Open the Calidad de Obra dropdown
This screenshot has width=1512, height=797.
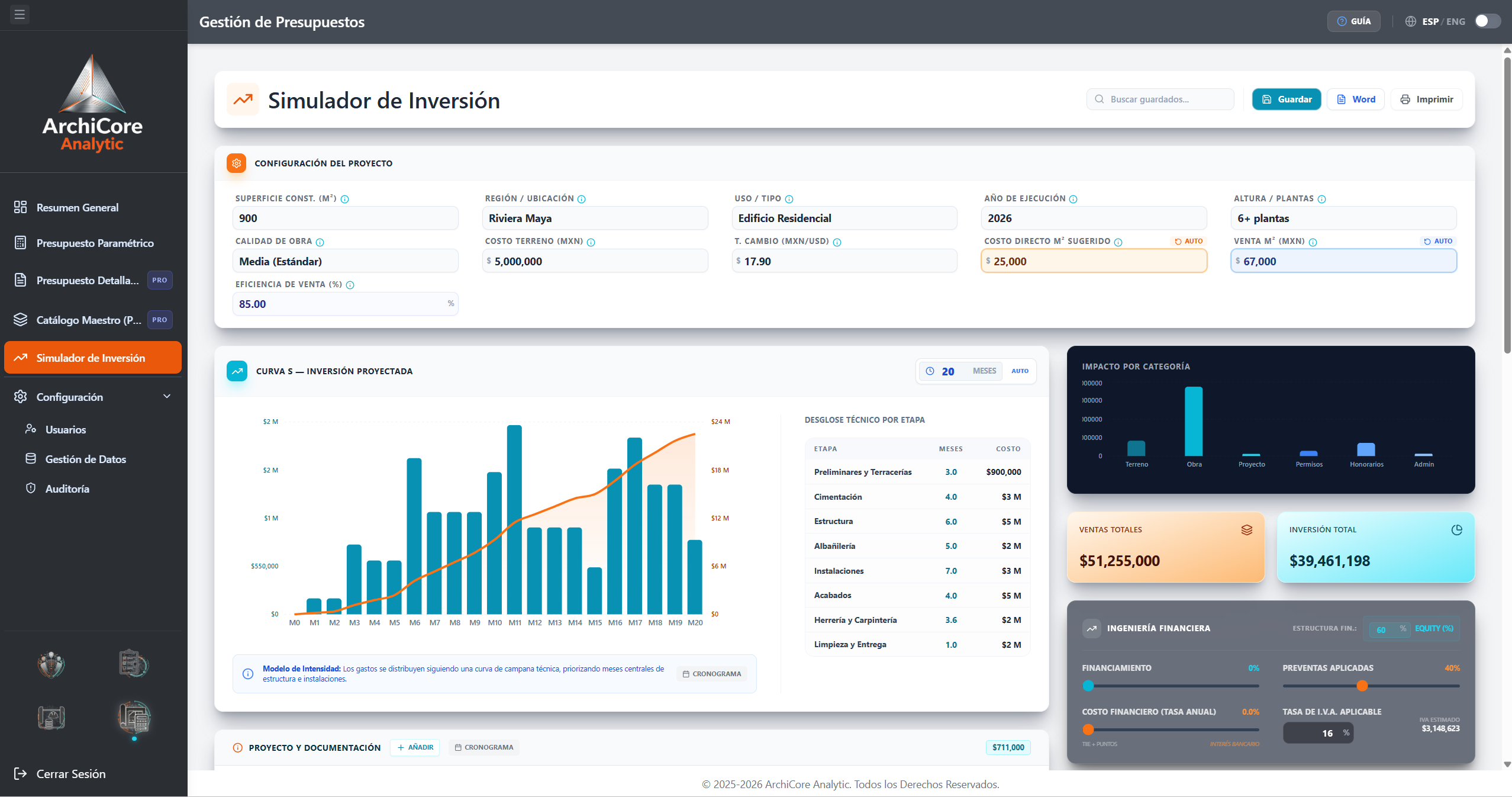click(x=346, y=261)
